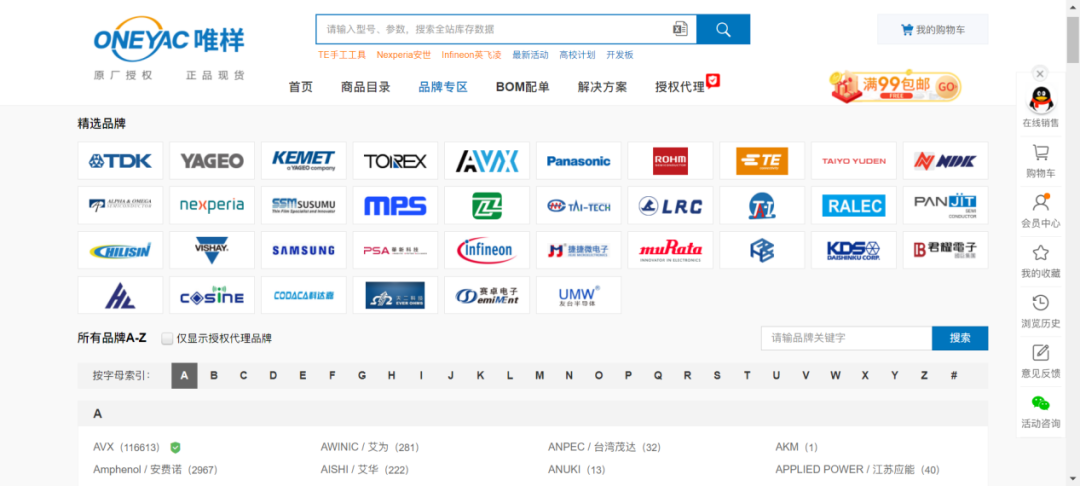Open the ROHM brand tile
The image size is (1080, 486).
pyautogui.click(x=670, y=161)
